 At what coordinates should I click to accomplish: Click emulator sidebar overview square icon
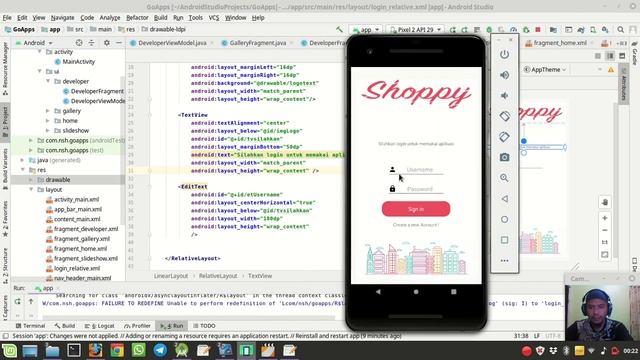(504, 240)
